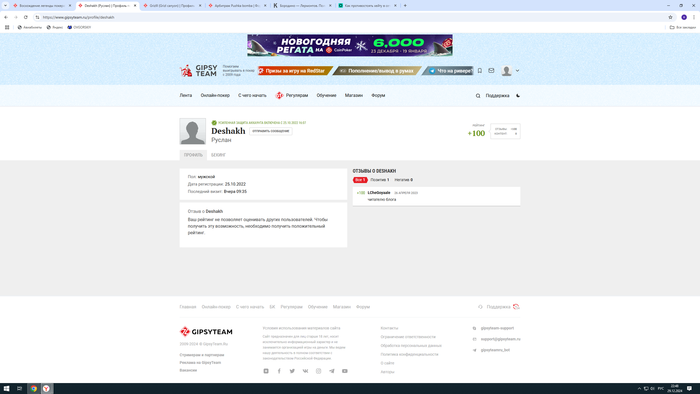Open the gipsyteamru_bot Telegram link
The image size is (700, 394).
point(495,350)
